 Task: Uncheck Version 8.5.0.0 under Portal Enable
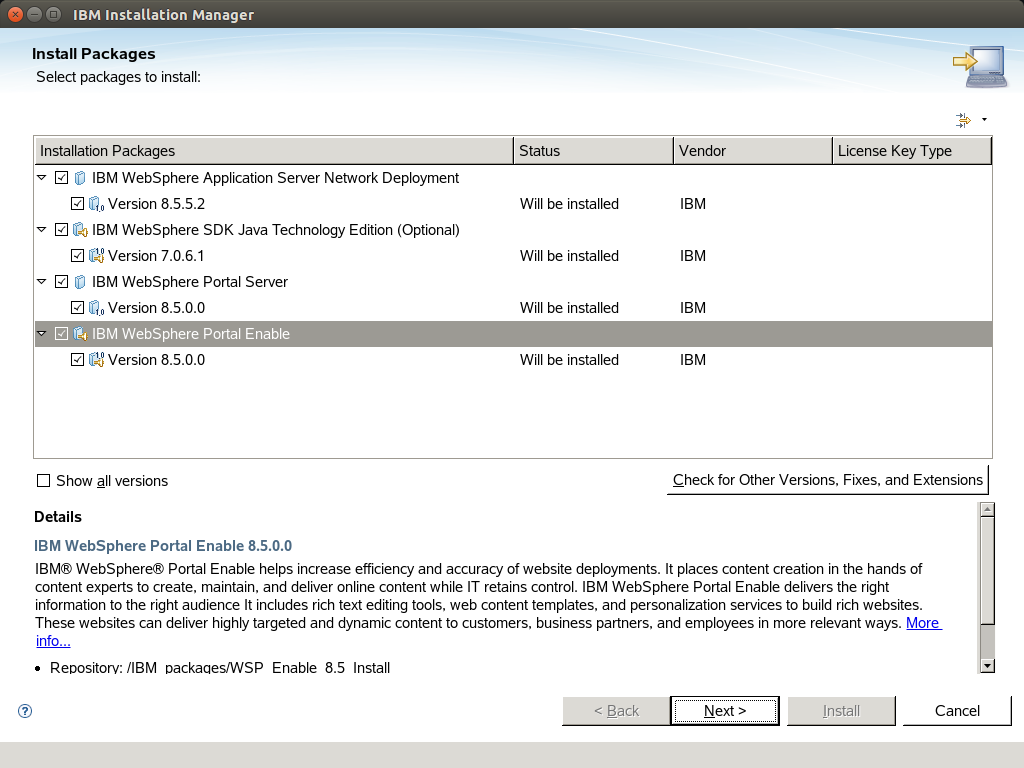coord(77,360)
